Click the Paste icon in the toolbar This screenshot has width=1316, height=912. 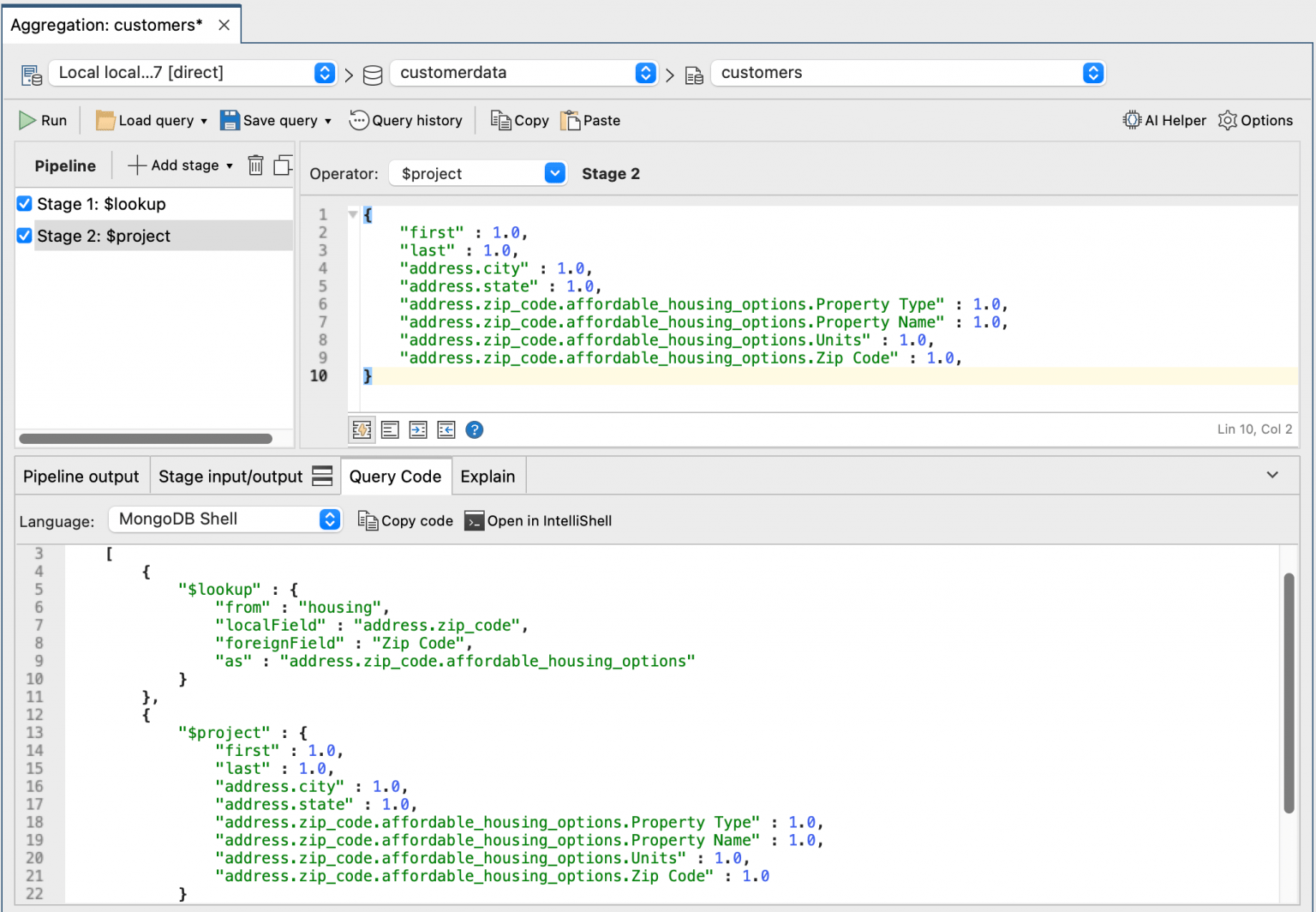coord(589,120)
